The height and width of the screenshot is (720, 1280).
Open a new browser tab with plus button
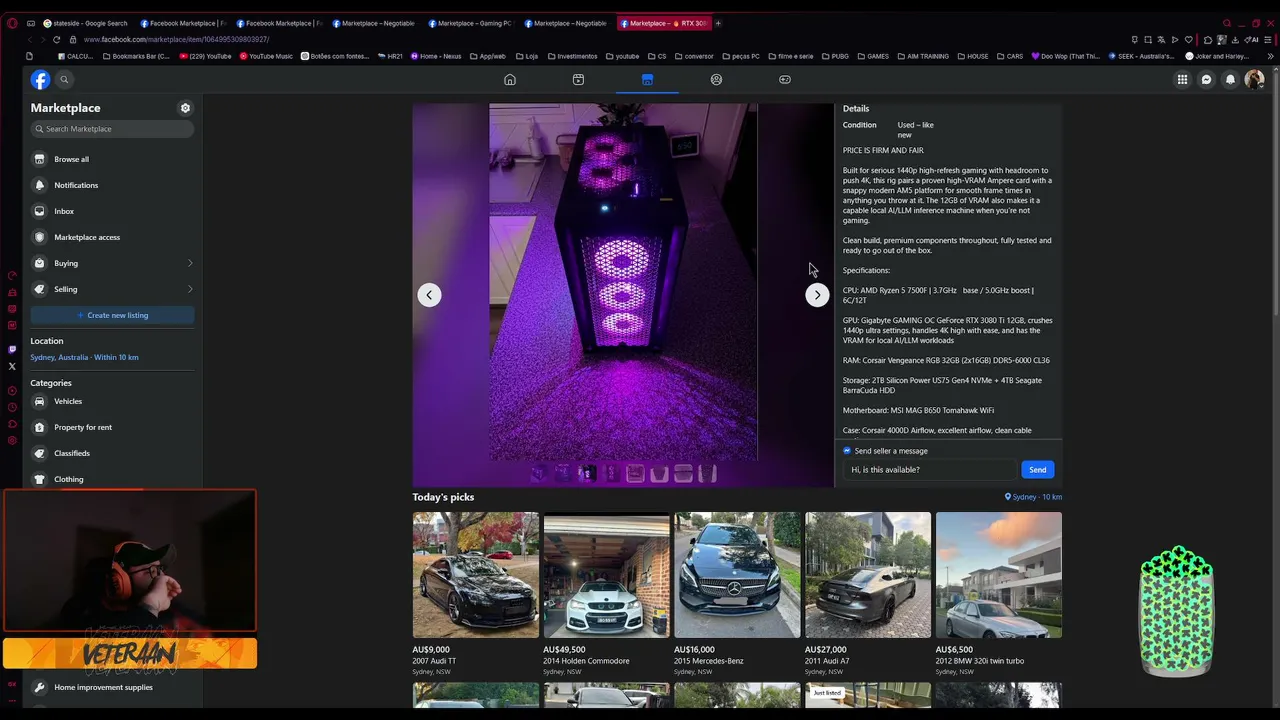pos(718,23)
